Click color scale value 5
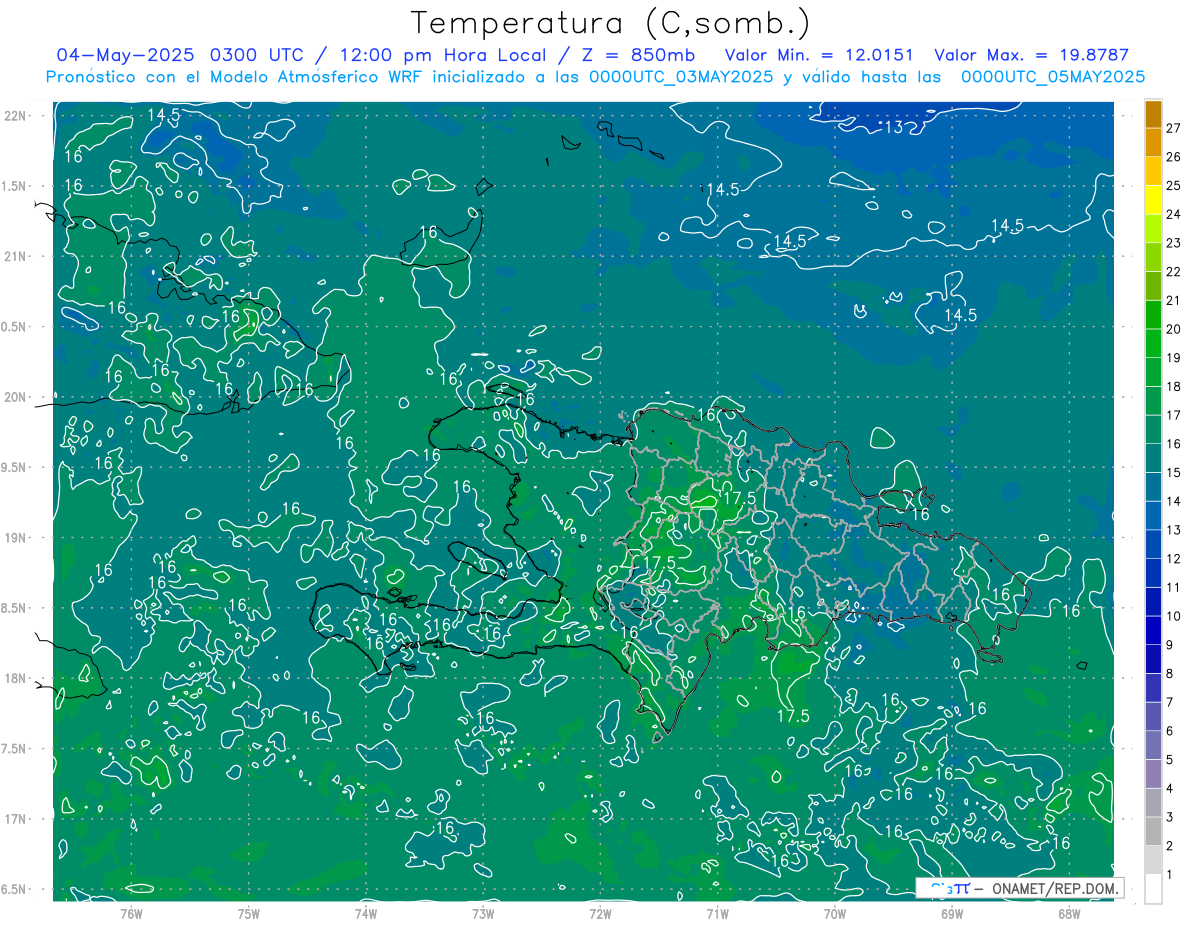 [x=1170, y=759]
